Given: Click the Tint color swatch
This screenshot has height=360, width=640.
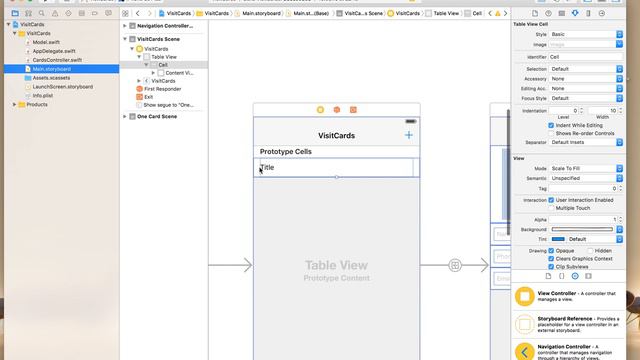Looking at the screenshot, I should click(x=558, y=239).
